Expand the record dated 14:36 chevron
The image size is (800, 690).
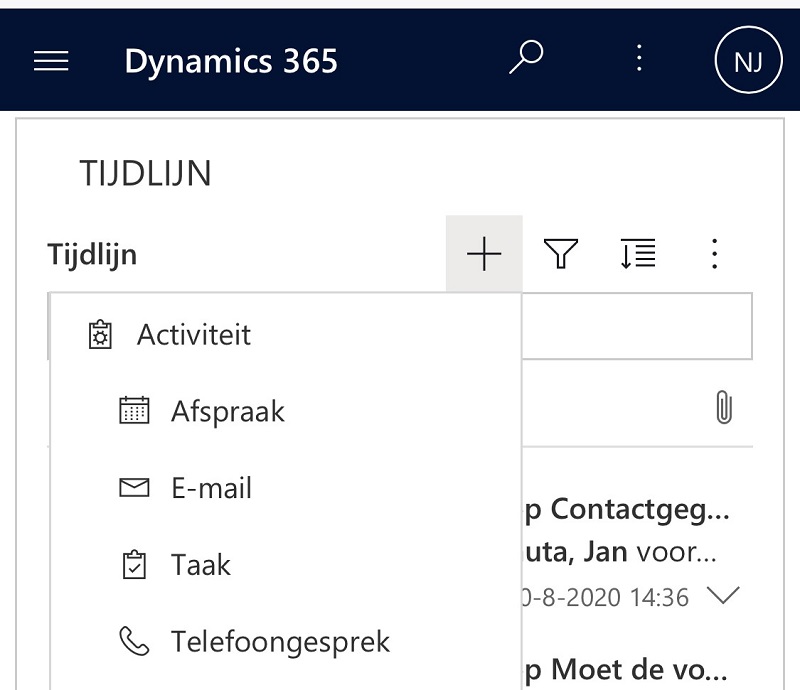pos(722,596)
